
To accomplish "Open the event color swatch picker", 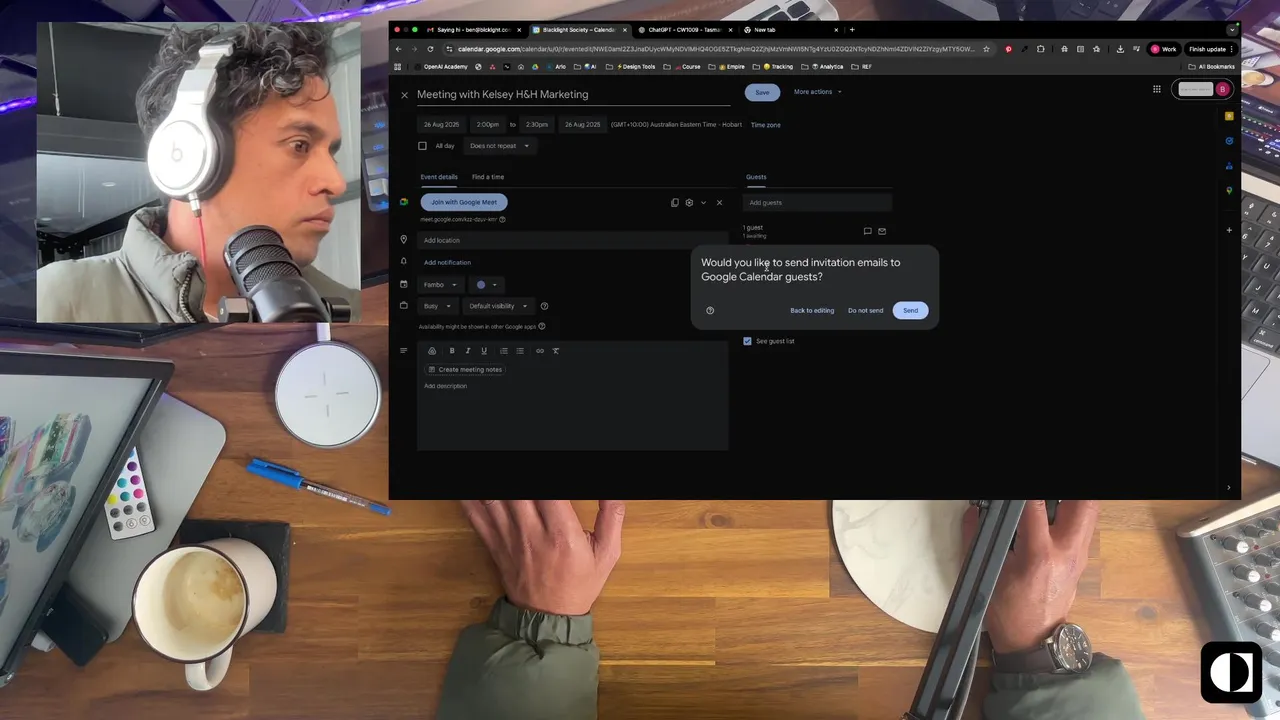I will (x=486, y=285).
